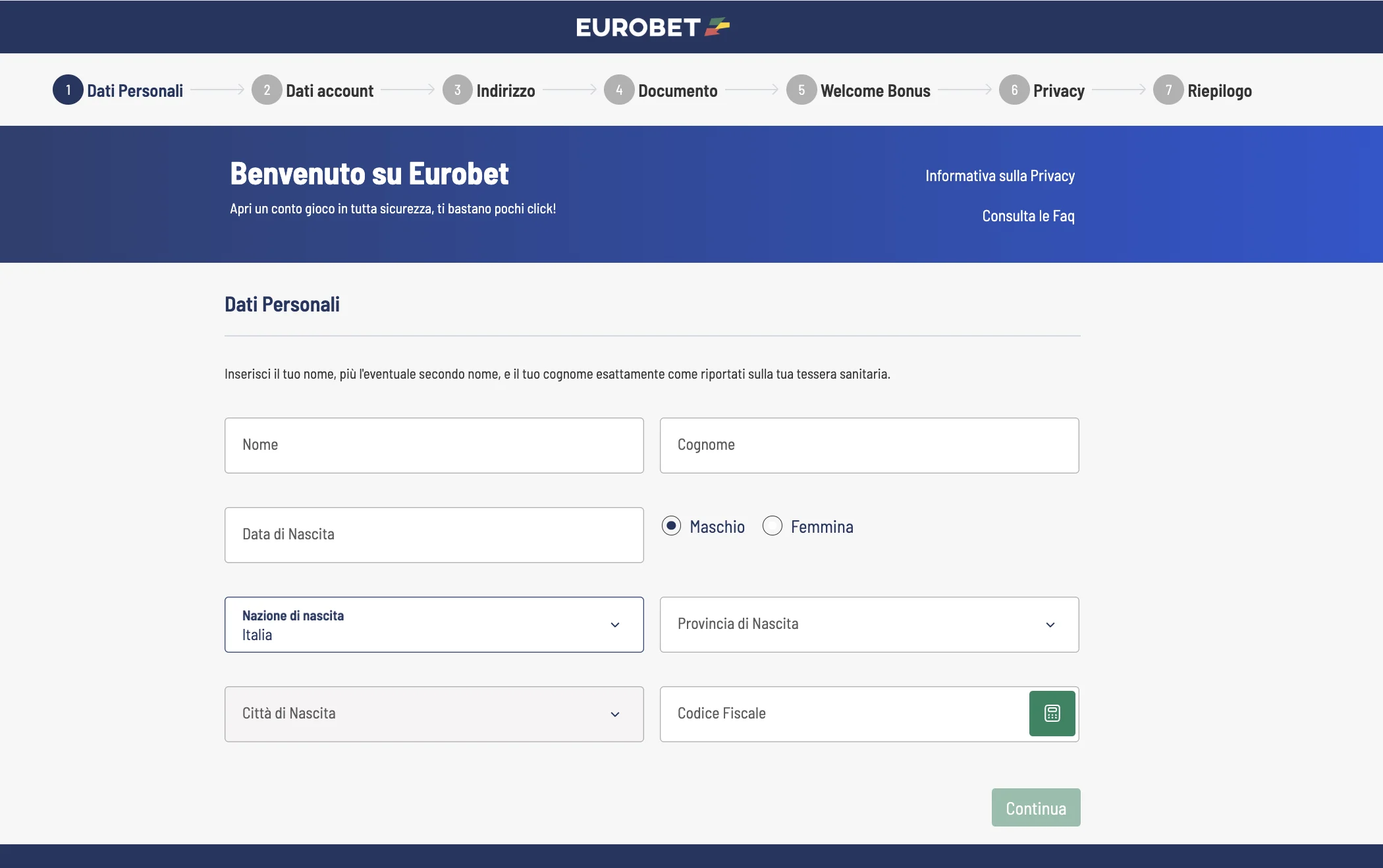Screen dimensions: 1383x868
Task: Open Informativa sulla Privacy
Action: (x=1000, y=175)
